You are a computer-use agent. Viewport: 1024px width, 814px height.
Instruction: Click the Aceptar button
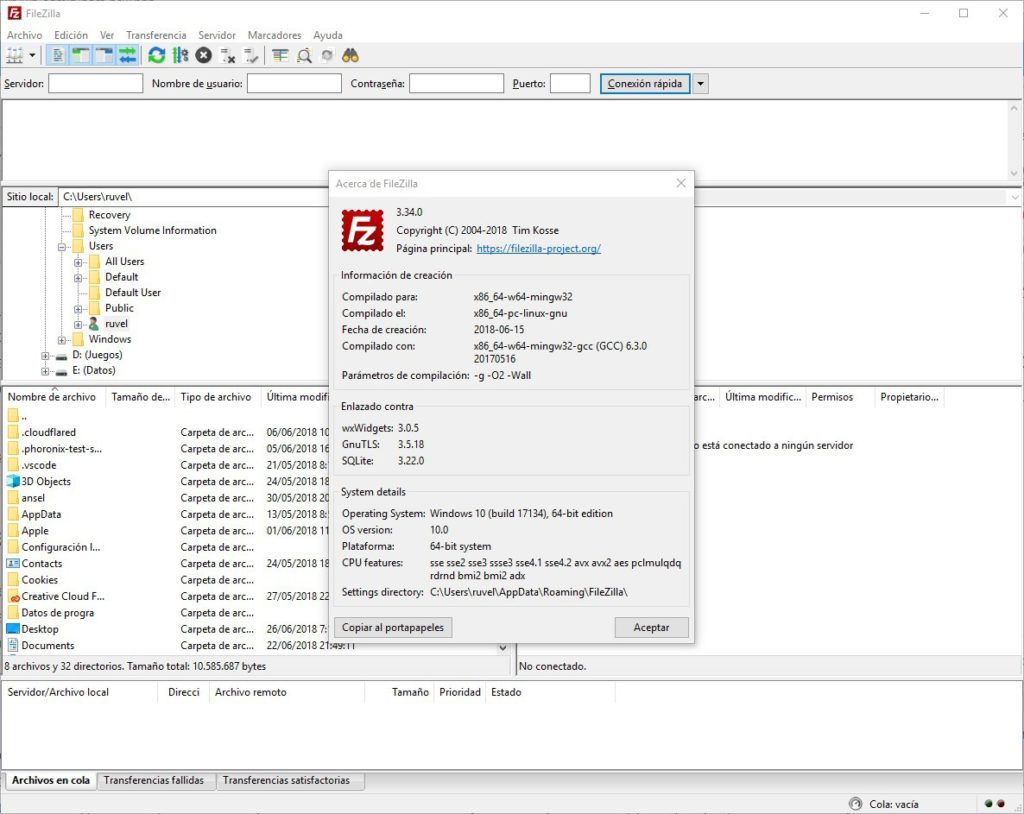pos(651,627)
